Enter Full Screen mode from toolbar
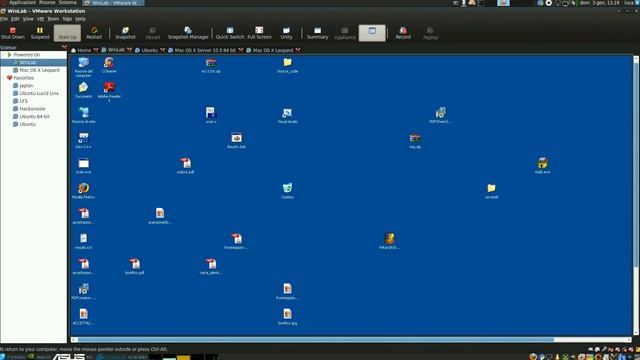640x360 pixels. click(x=259, y=33)
